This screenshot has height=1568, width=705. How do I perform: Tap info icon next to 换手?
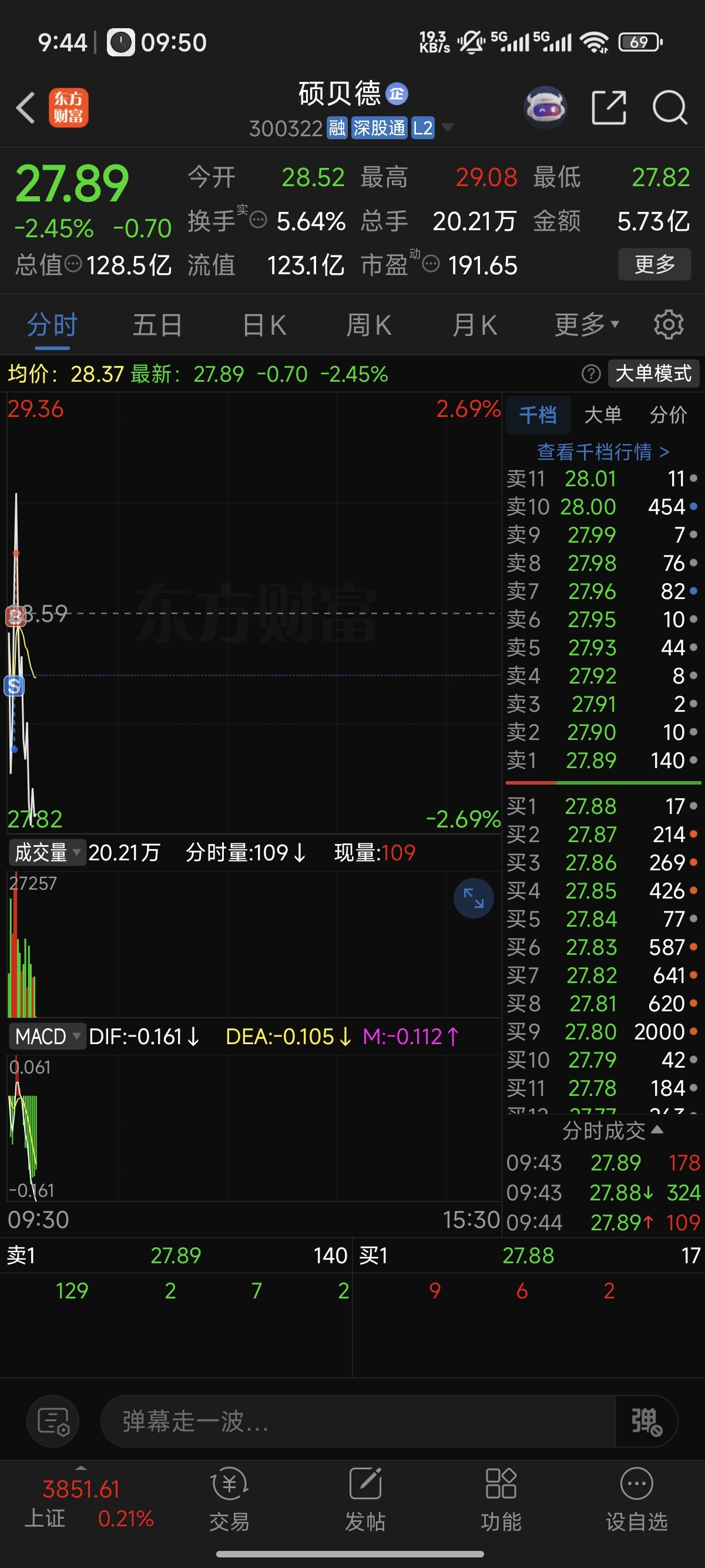258,220
